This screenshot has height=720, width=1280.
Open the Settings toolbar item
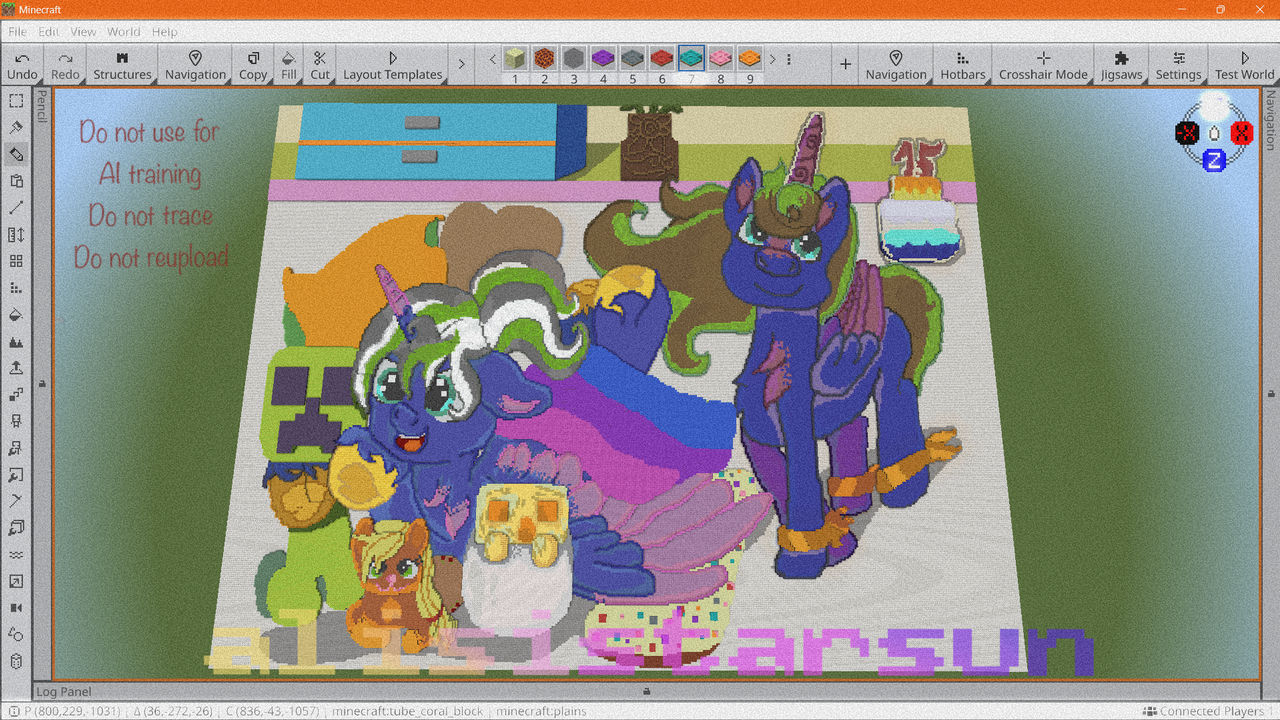pos(1178,66)
